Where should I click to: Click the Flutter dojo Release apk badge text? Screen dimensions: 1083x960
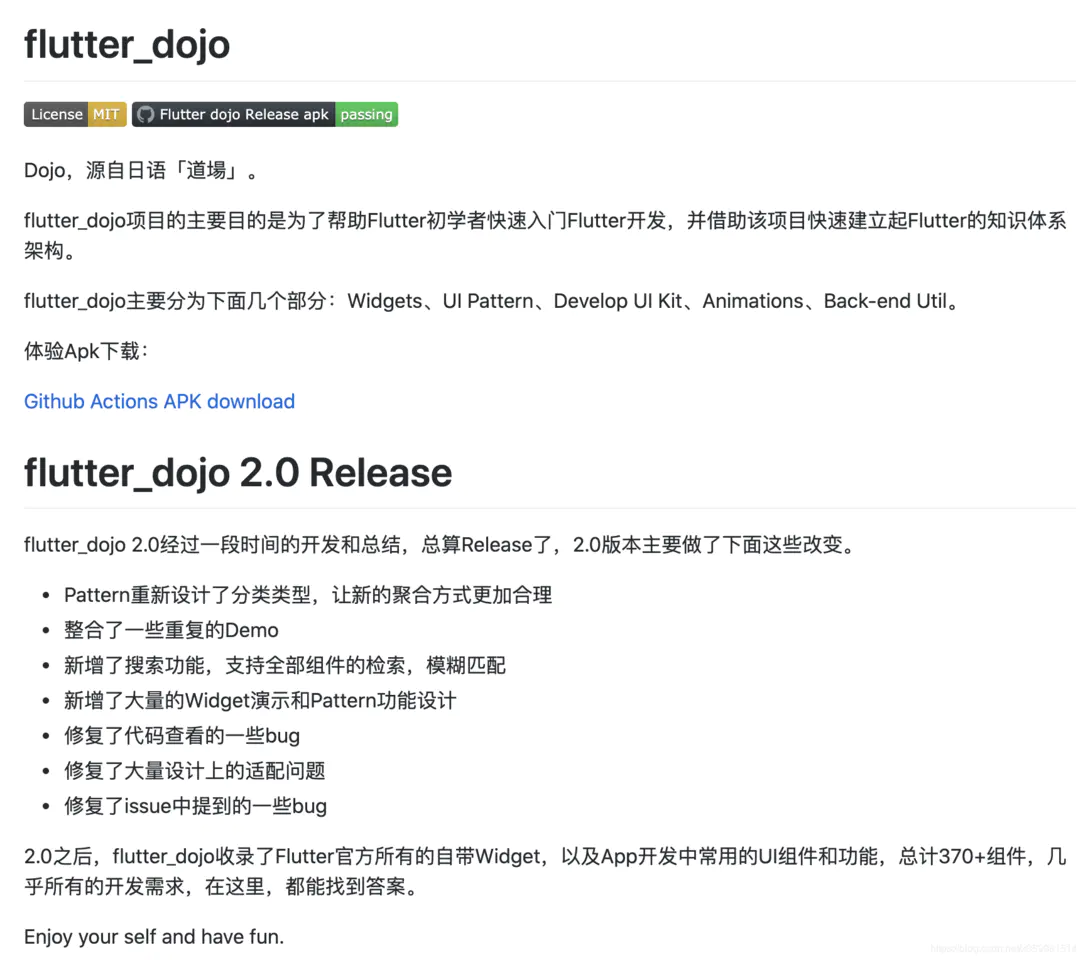[x=244, y=115]
